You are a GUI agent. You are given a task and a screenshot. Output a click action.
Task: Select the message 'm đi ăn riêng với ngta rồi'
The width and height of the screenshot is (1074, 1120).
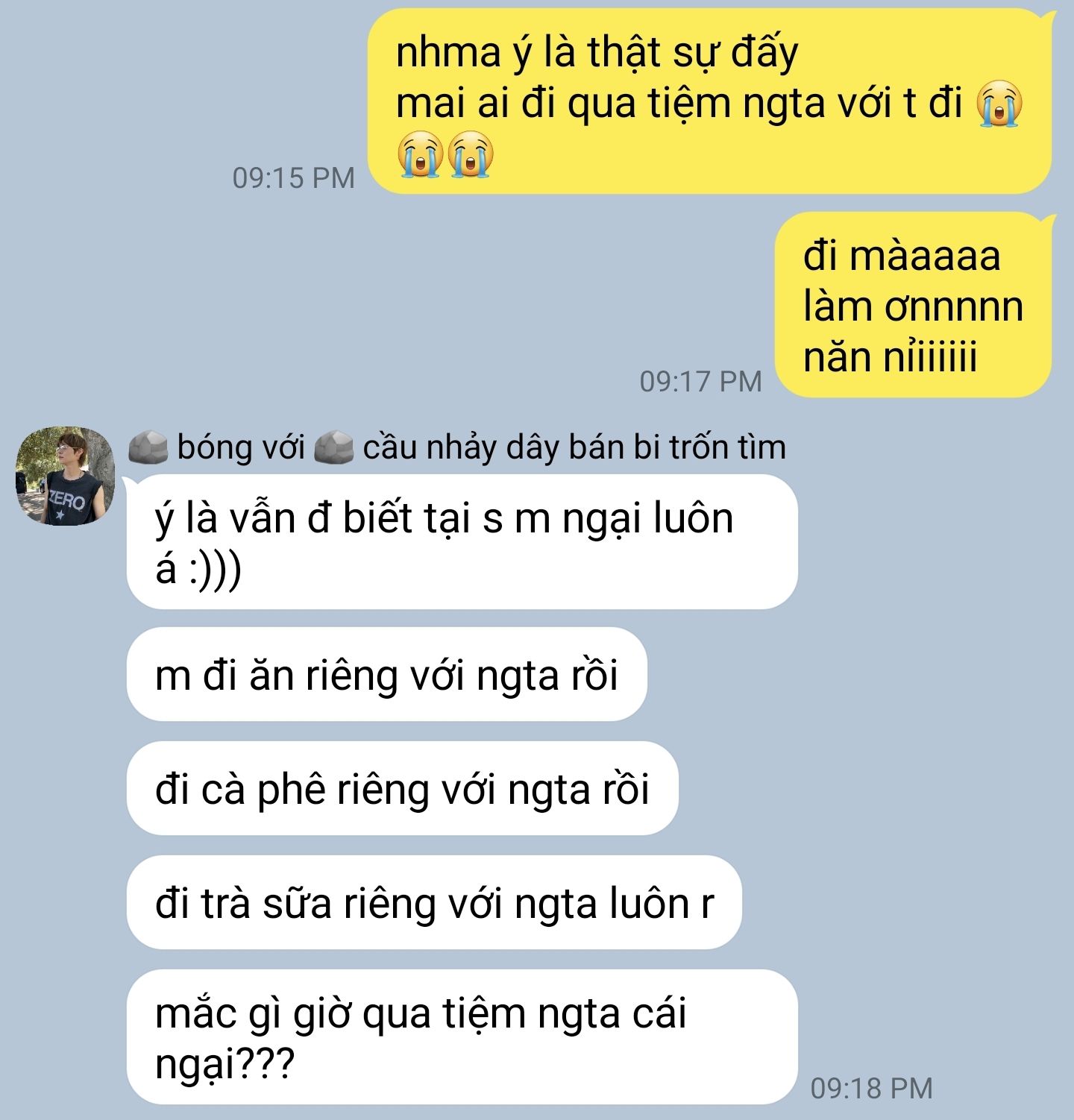tap(386, 674)
